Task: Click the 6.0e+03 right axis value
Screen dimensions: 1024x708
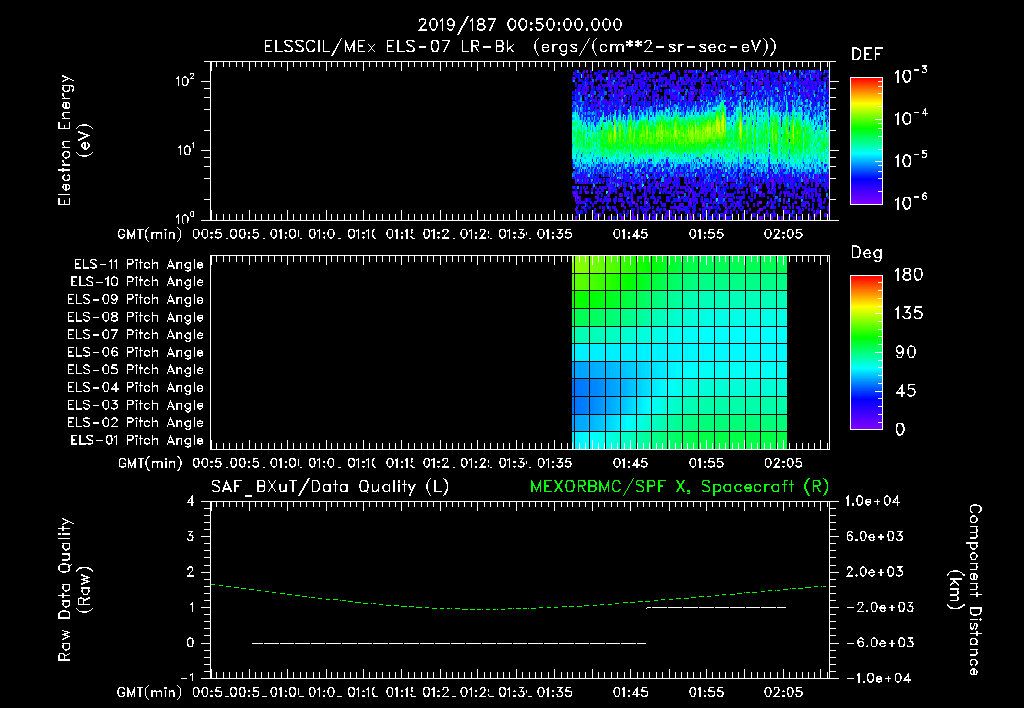Action: [x=875, y=536]
